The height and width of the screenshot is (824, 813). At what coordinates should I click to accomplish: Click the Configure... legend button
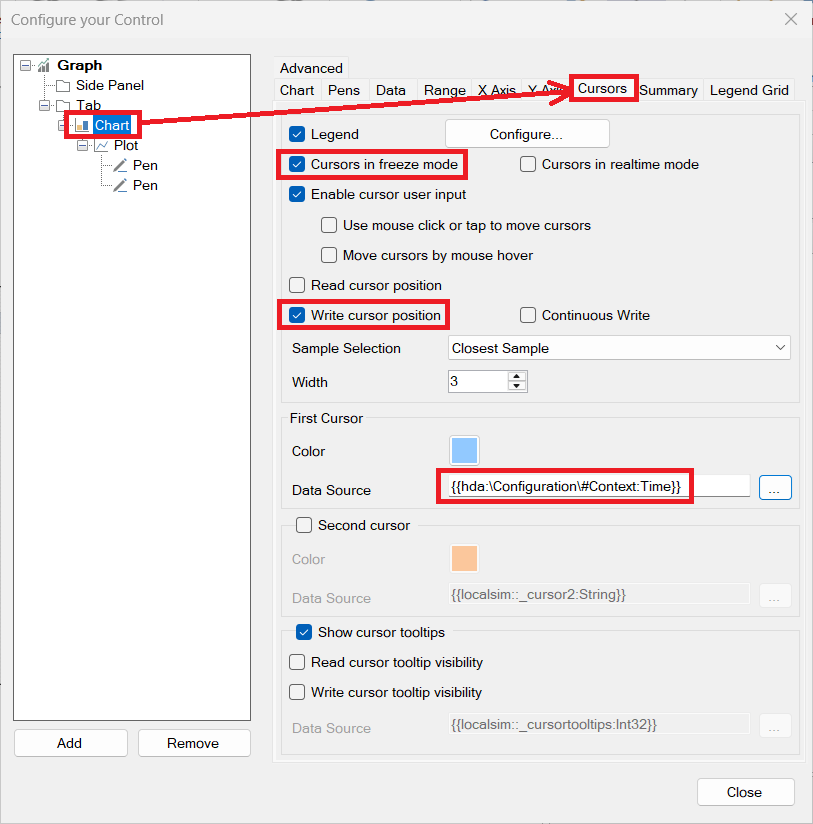(x=526, y=134)
